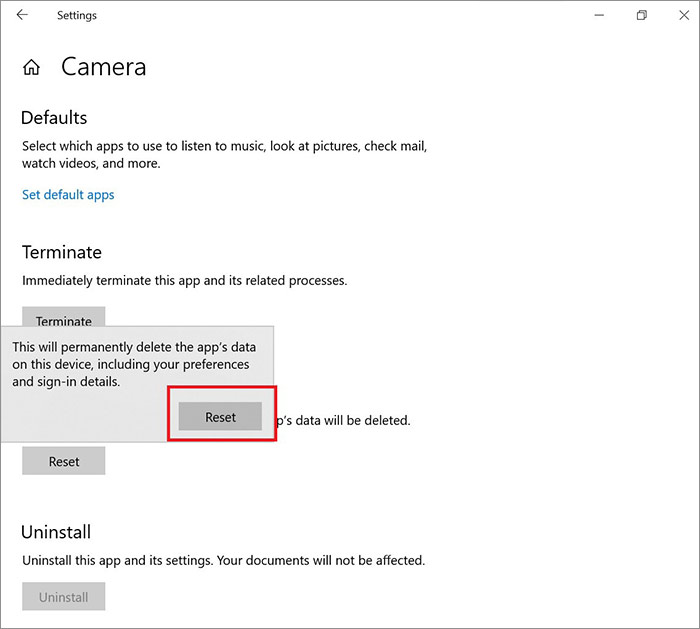
Task: Close the Settings window
Action: 683,15
